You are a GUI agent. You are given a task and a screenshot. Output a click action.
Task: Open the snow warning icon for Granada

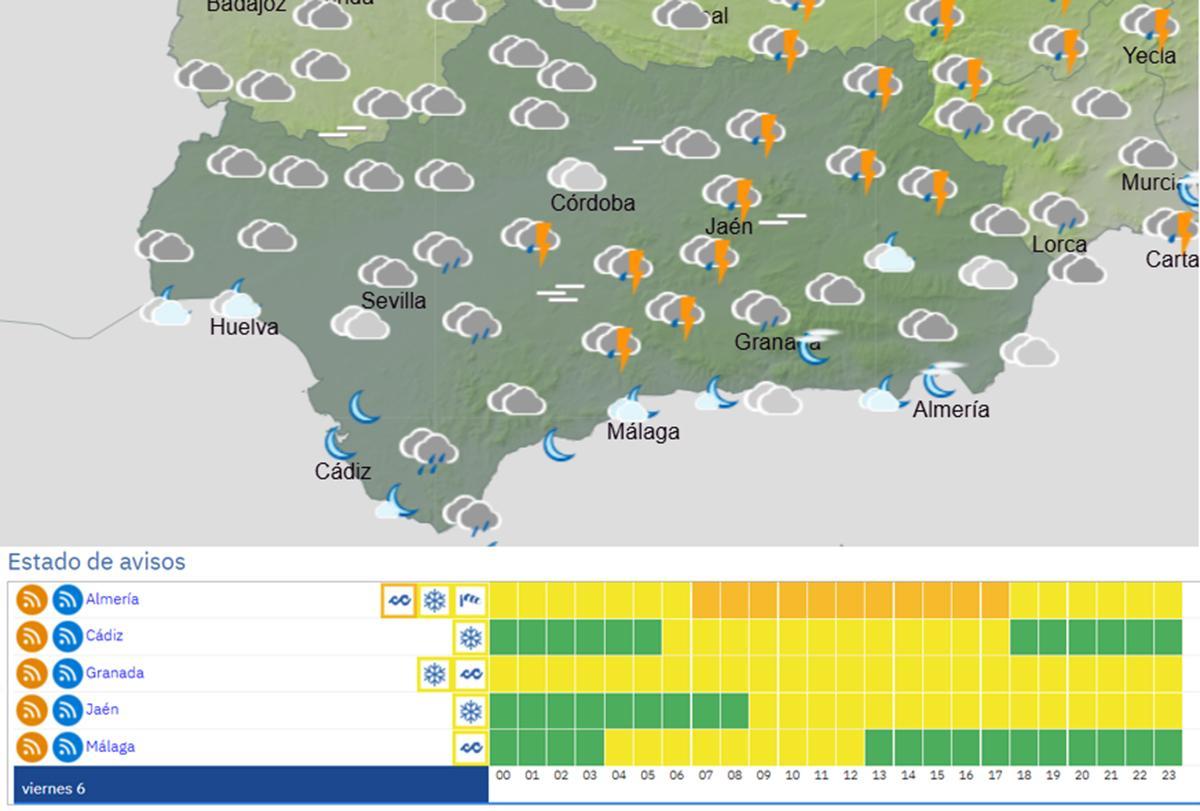coord(434,674)
